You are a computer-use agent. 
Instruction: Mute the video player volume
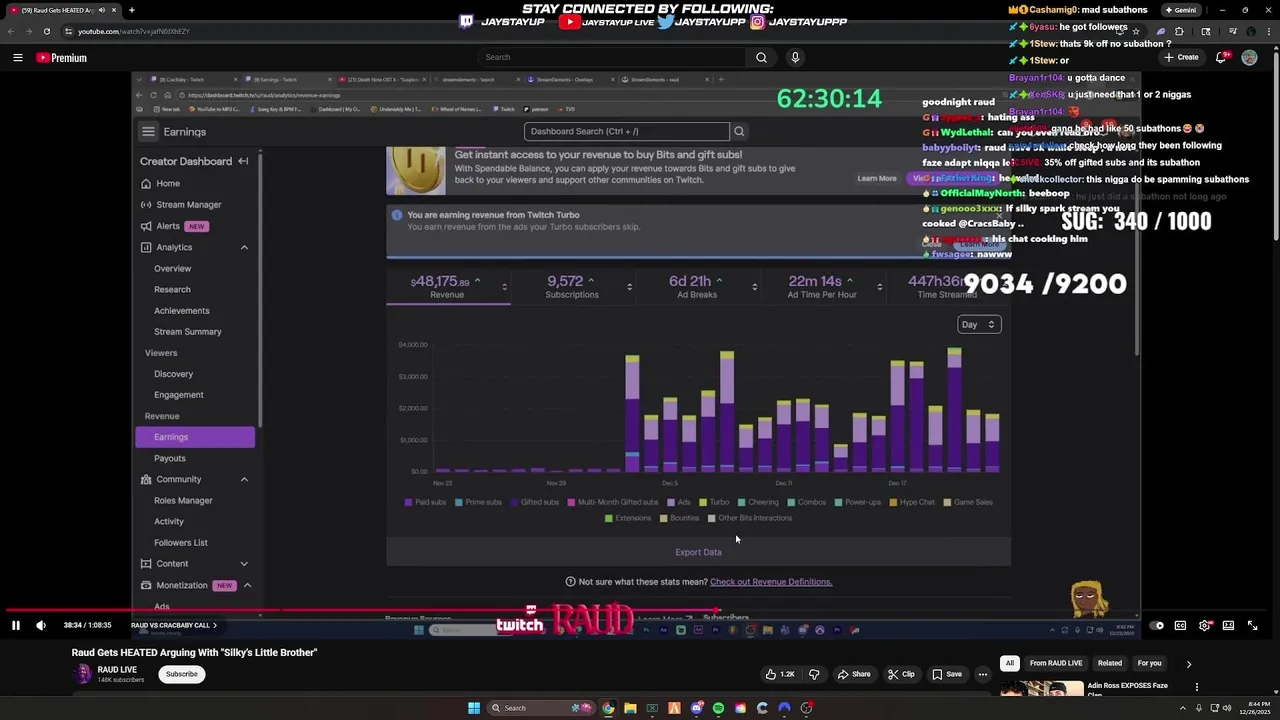click(x=41, y=625)
